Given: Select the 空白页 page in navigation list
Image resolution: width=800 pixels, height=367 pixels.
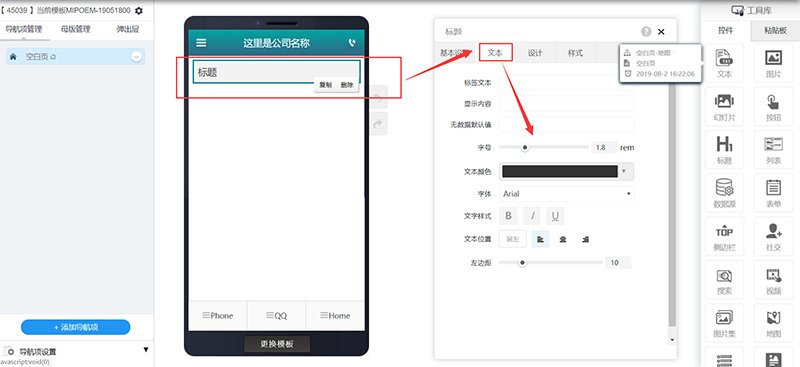Looking at the screenshot, I should [x=76, y=57].
